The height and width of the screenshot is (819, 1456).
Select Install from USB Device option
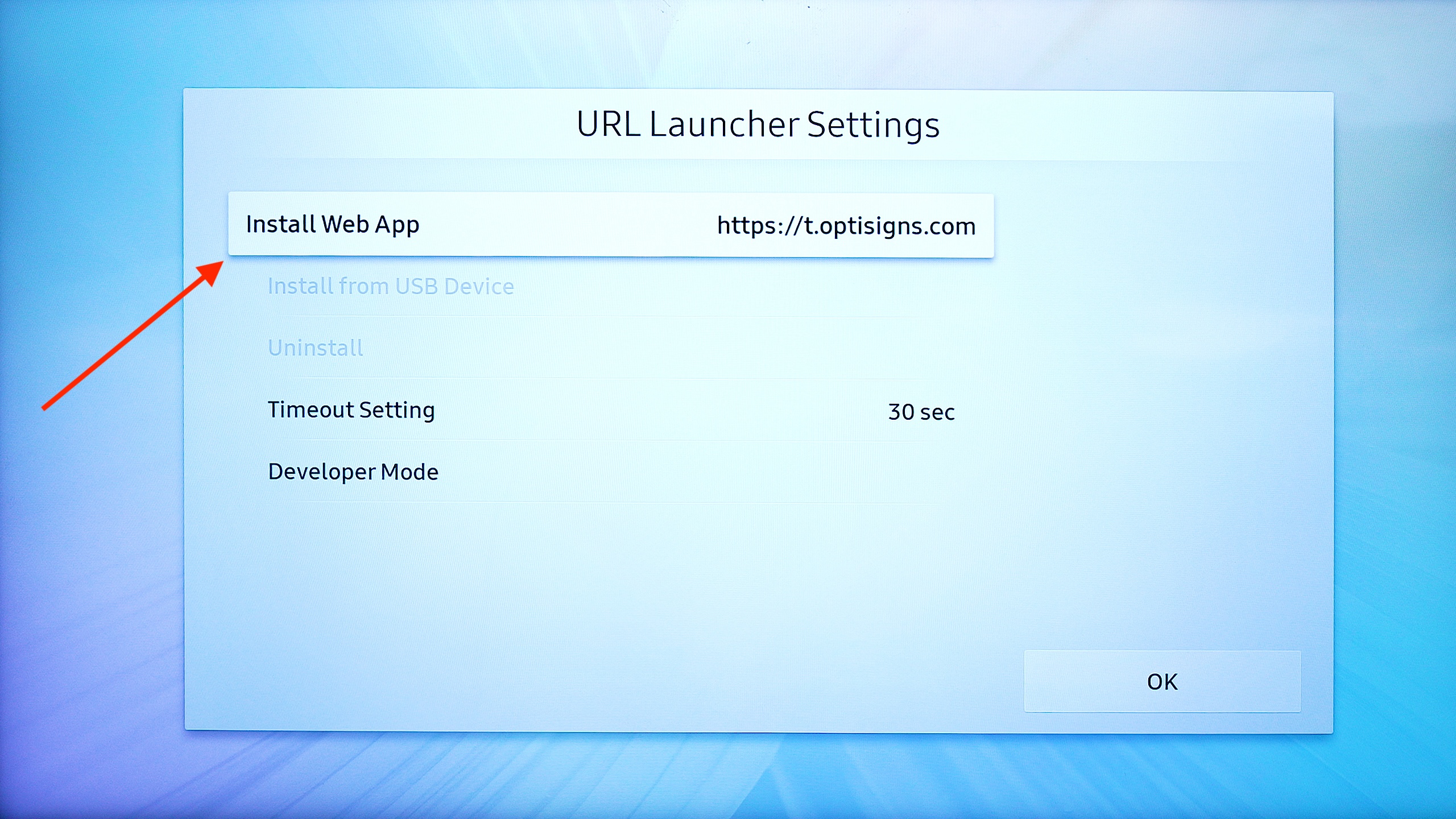(611, 286)
